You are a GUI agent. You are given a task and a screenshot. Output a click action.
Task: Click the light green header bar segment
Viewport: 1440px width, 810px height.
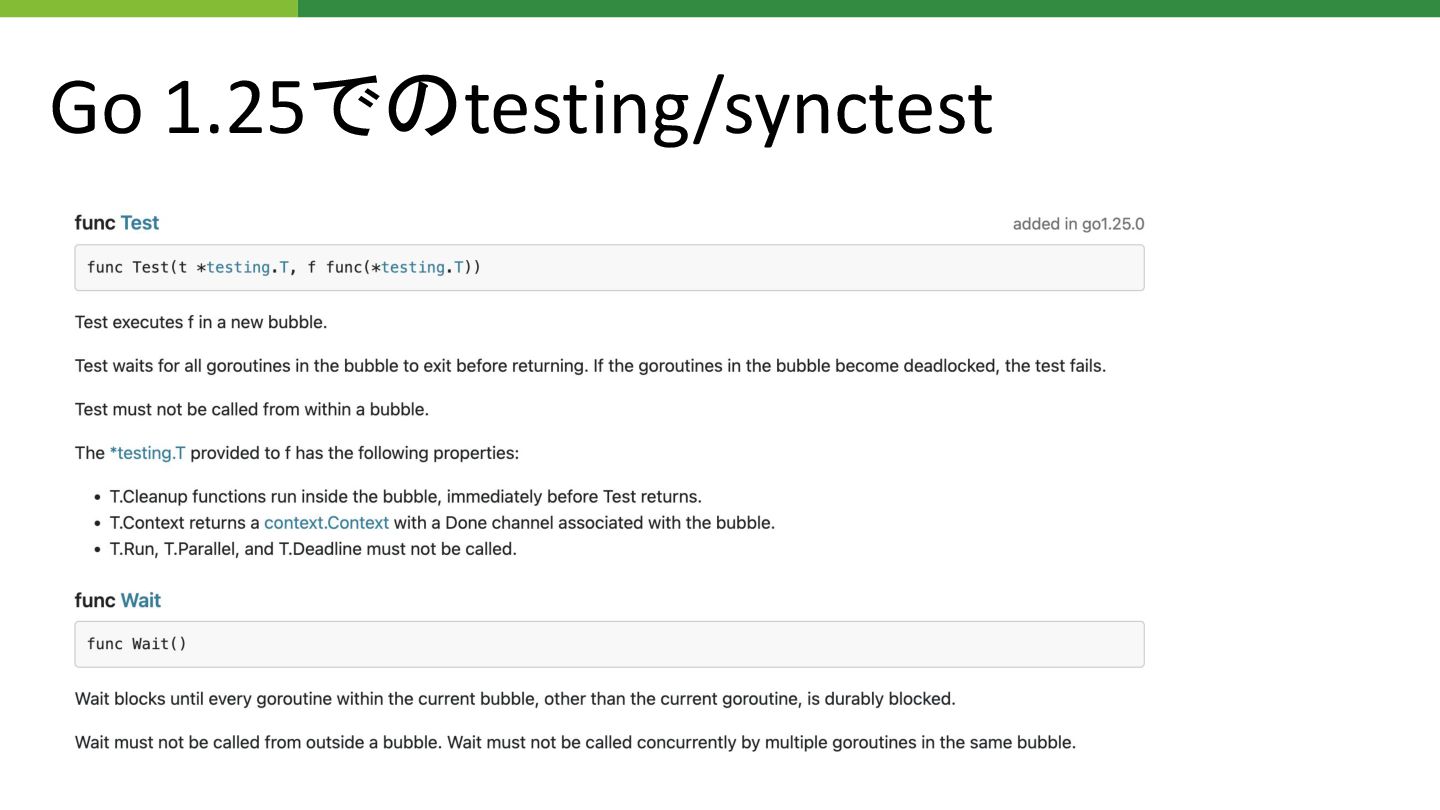(x=149, y=8)
